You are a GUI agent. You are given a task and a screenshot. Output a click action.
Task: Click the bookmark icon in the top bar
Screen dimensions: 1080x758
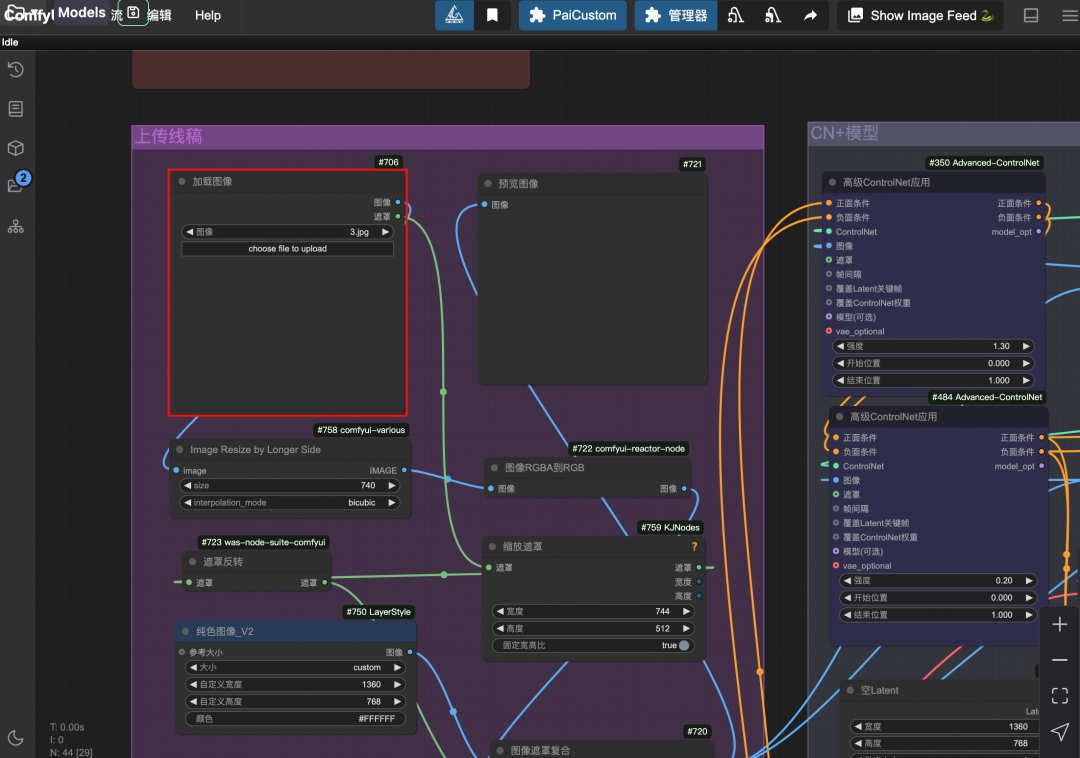(x=492, y=15)
